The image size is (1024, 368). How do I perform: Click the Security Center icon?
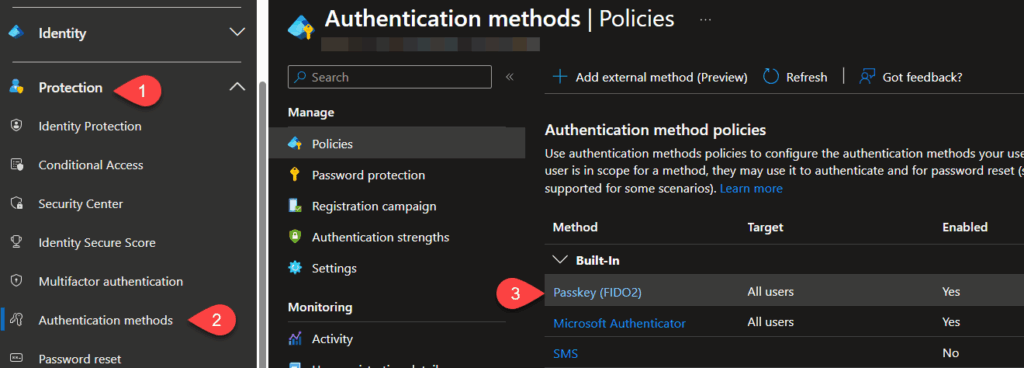click(x=17, y=204)
